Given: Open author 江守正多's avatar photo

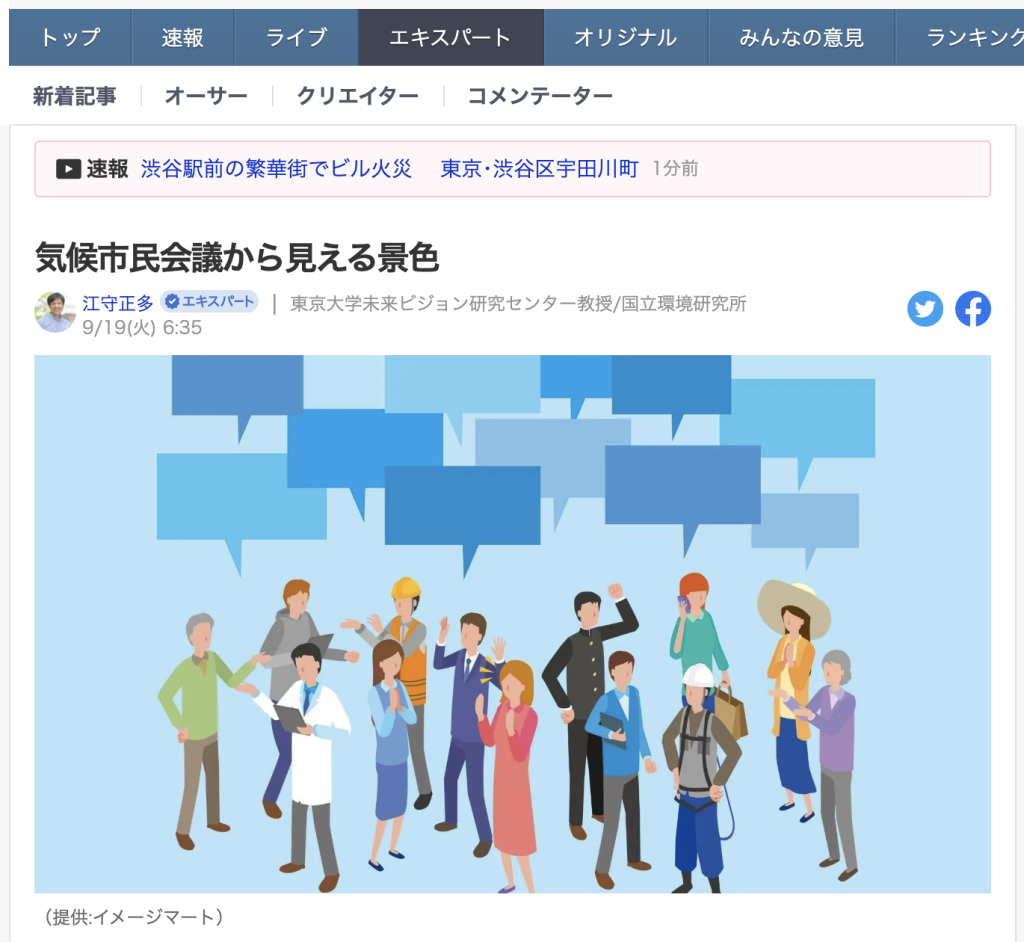Looking at the screenshot, I should (55, 312).
